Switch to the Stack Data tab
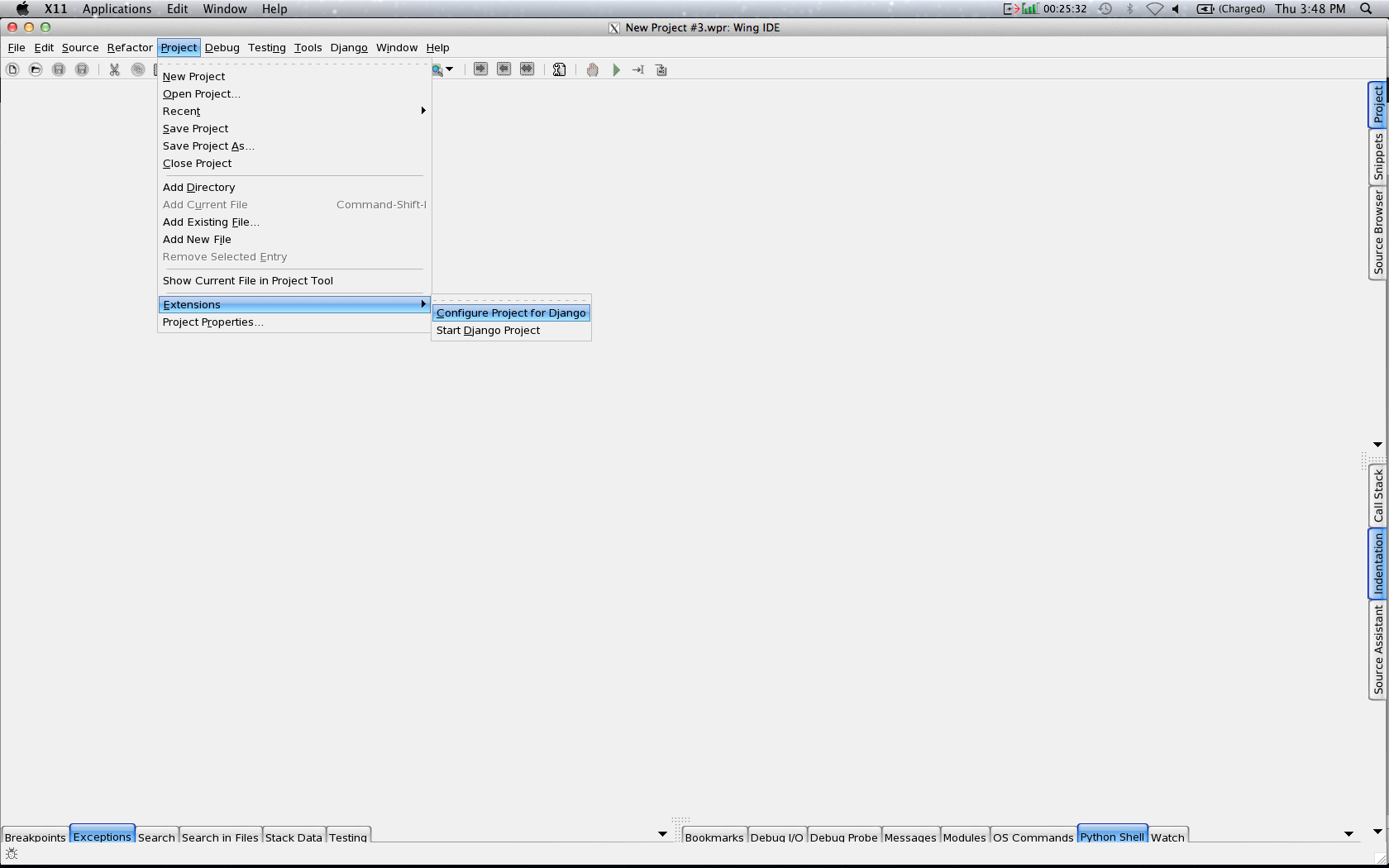 pos(294,837)
